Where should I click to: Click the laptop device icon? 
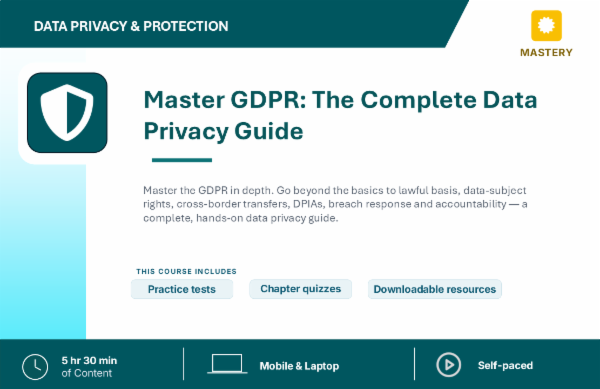point(227,364)
